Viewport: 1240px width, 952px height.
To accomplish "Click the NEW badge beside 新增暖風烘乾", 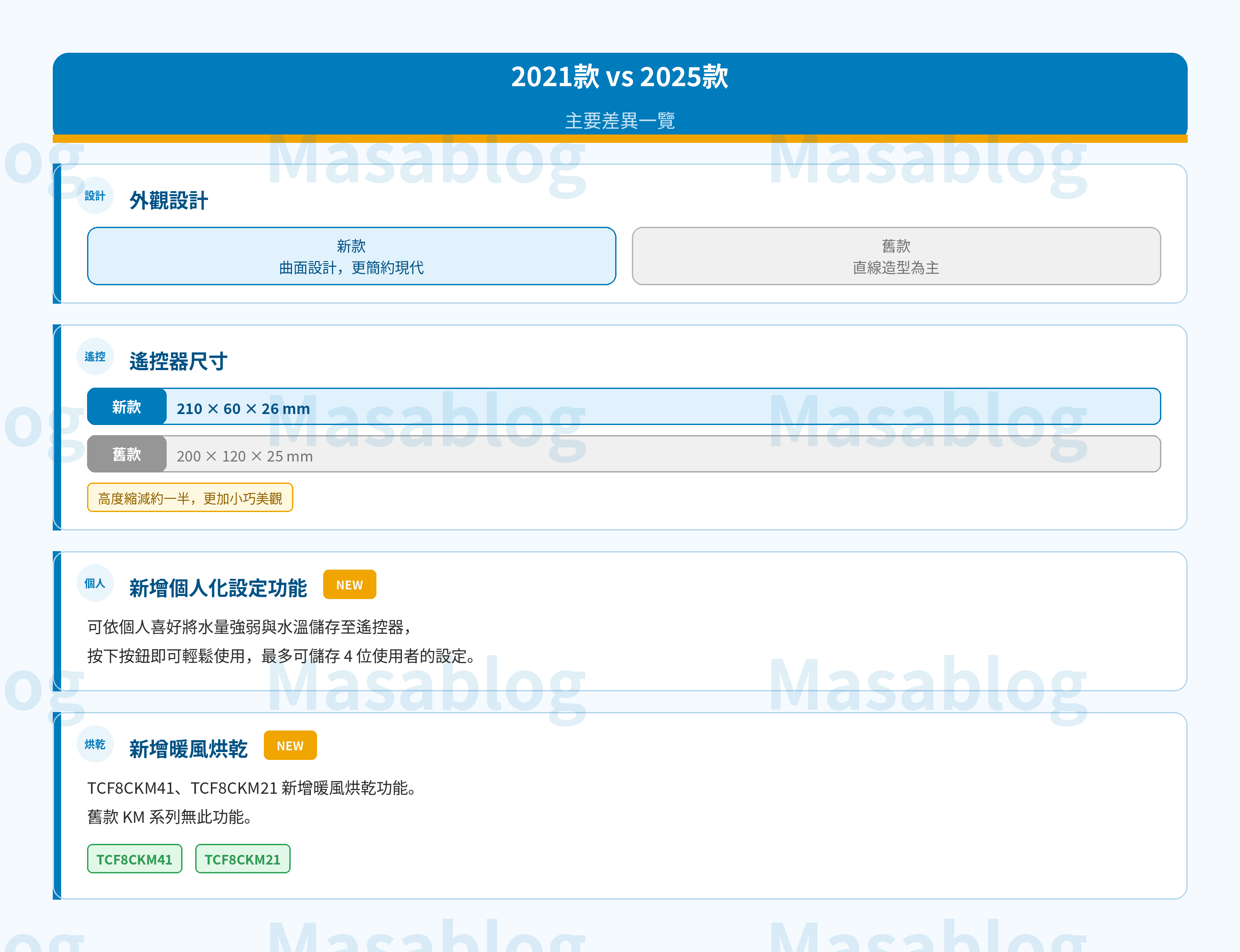I will [290, 745].
